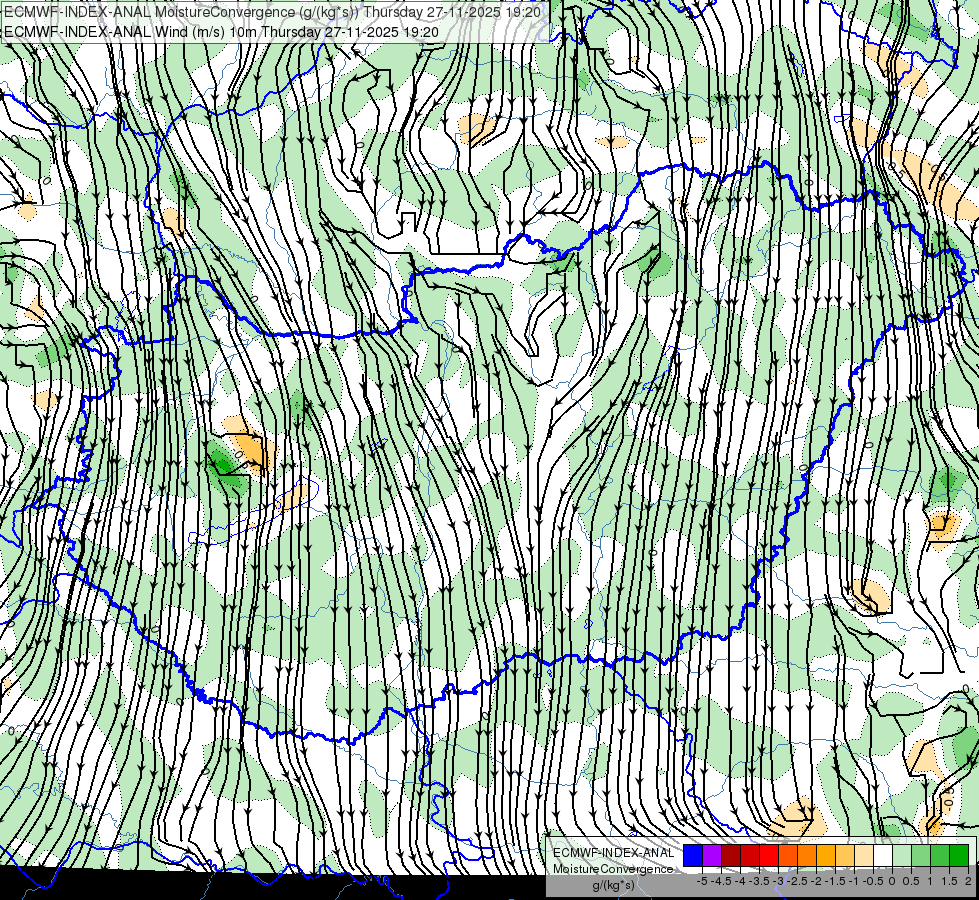979x900 pixels.
Task: Click the MoistureConvergence title line at top
Action: tap(272, 11)
